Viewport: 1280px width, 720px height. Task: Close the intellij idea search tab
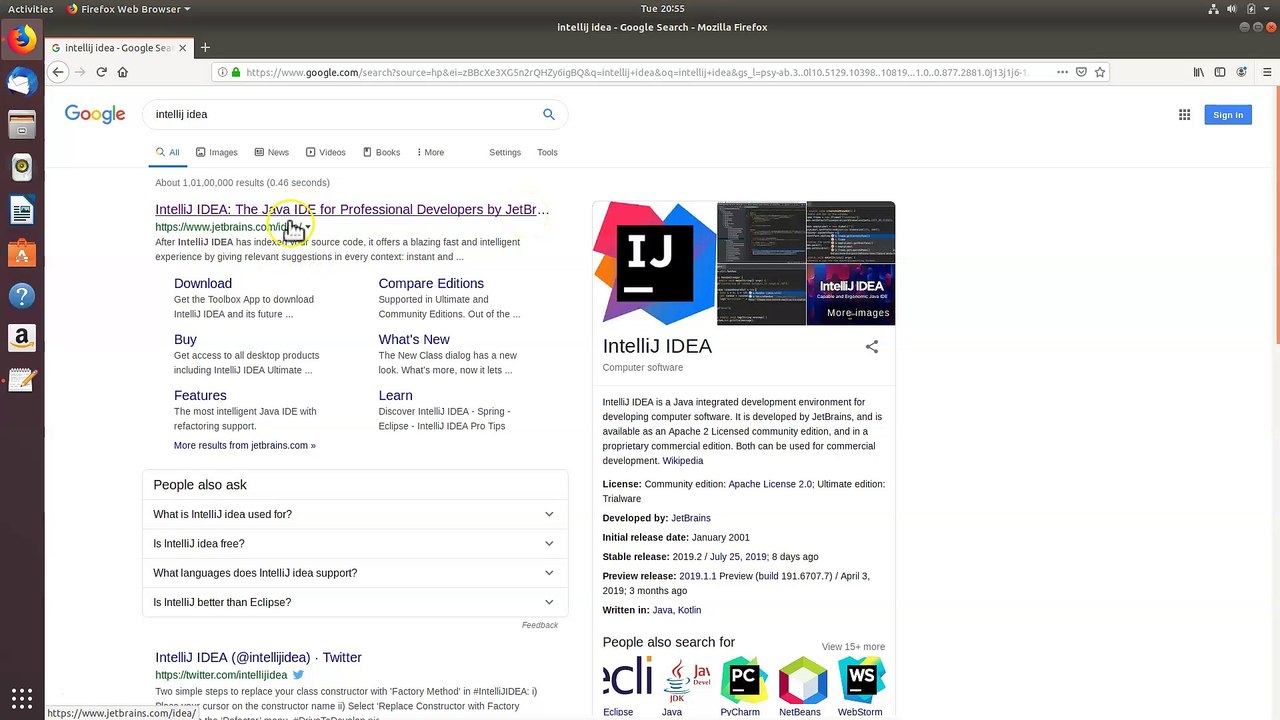click(x=183, y=47)
